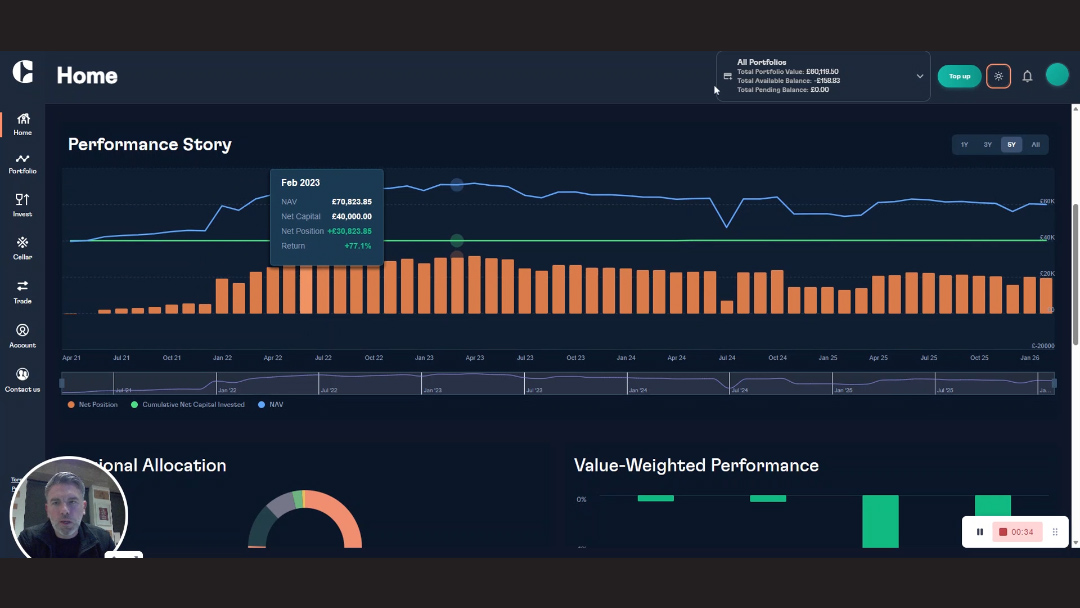Show All time range data
The width and height of the screenshot is (1080, 608).
tap(1035, 145)
